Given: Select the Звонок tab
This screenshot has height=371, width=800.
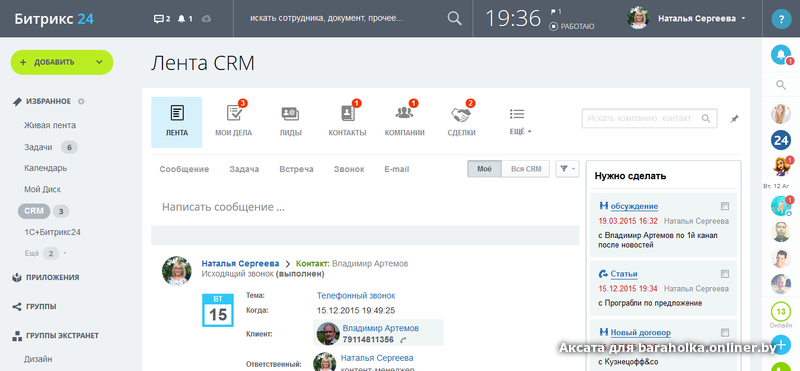Looking at the screenshot, I should pyautogui.click(x=349, y=169).
